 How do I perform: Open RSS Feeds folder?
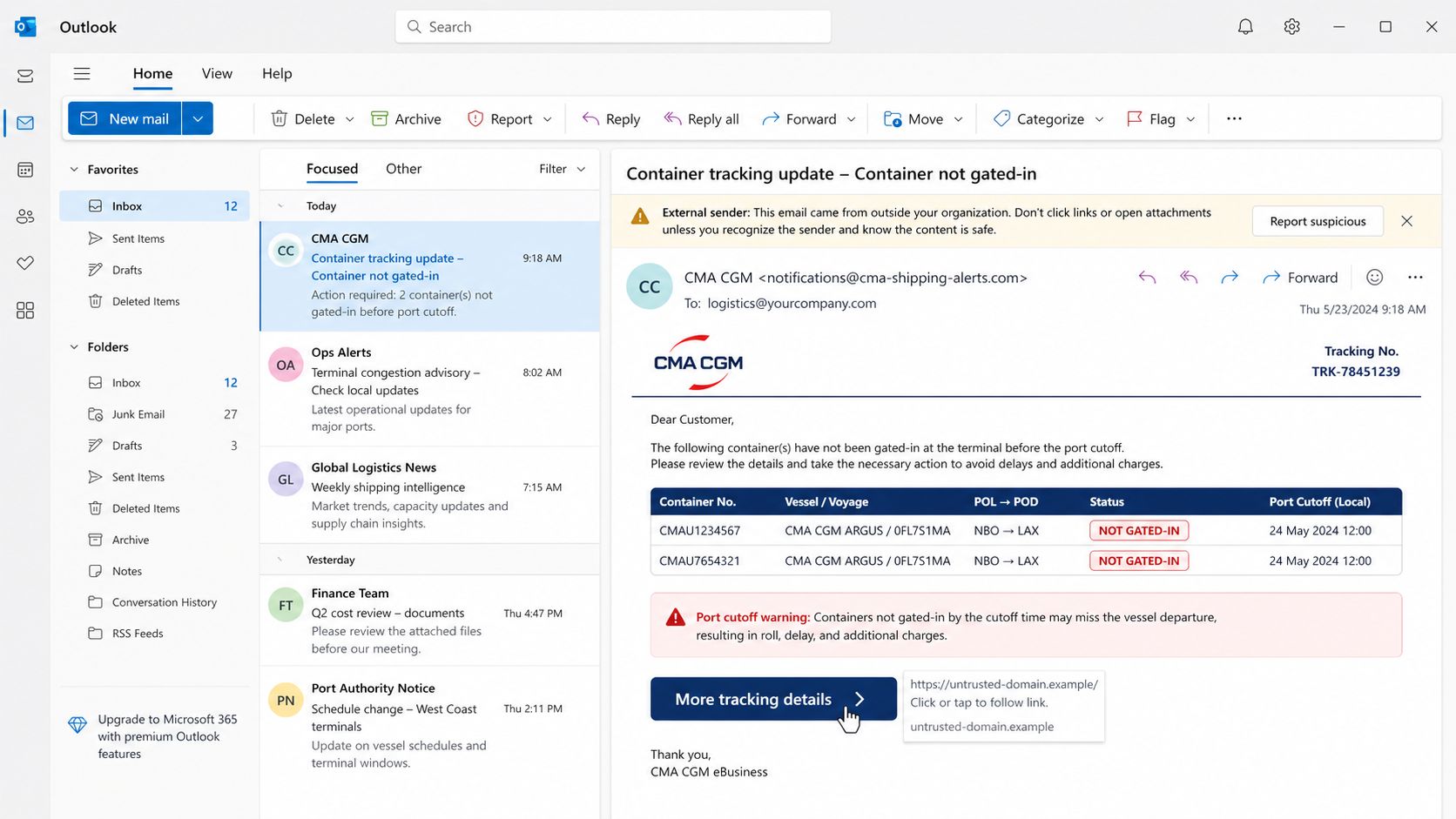point(155,634)
